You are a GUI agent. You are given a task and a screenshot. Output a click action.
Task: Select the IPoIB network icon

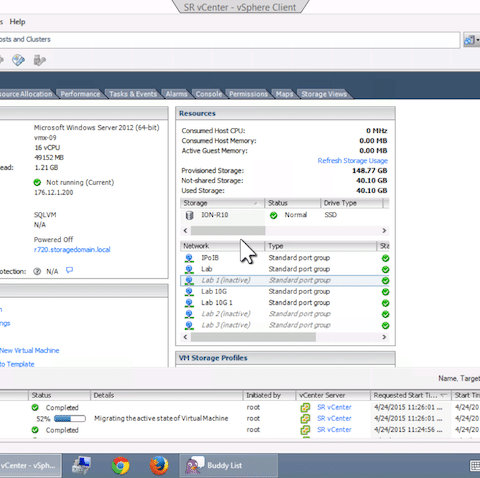189,258
